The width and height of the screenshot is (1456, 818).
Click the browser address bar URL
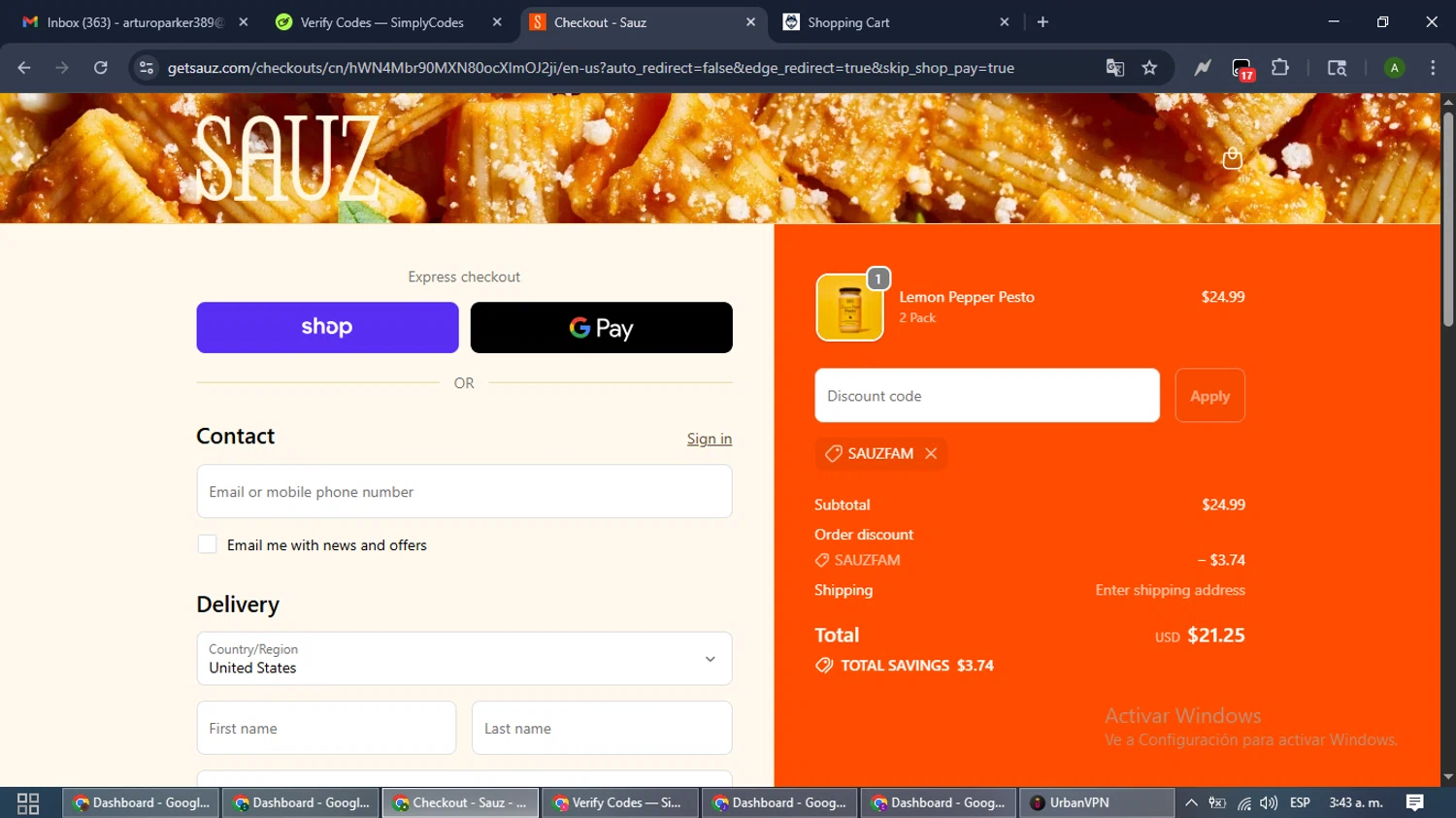[x=591, y=68]
